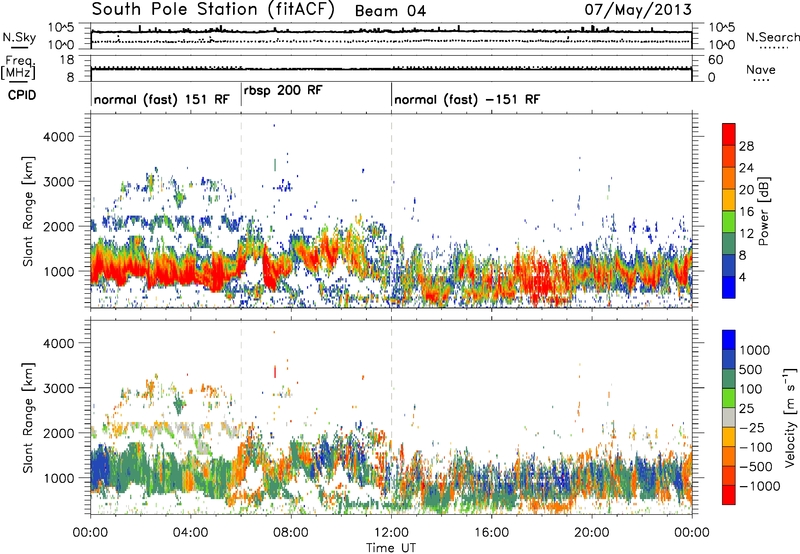This screenshot has height=554, width=800.
Task: Click the 'N.Sky' legend label
Action: click(19, 37)
